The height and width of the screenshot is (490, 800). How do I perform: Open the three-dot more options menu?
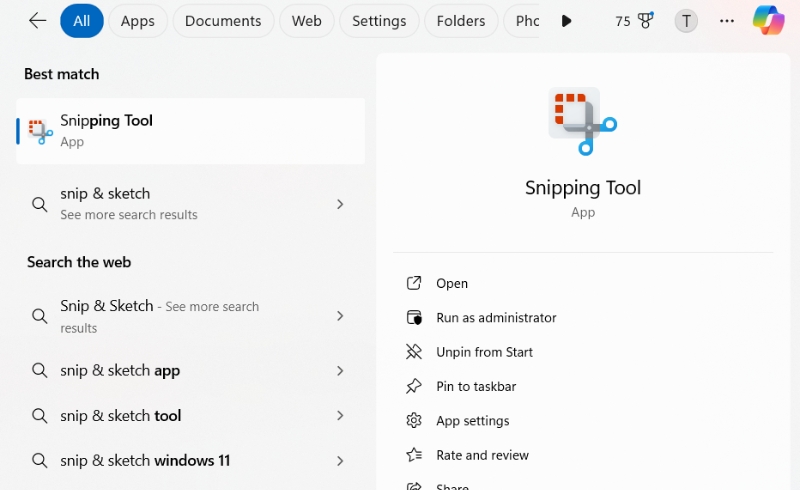pos(727,21)
